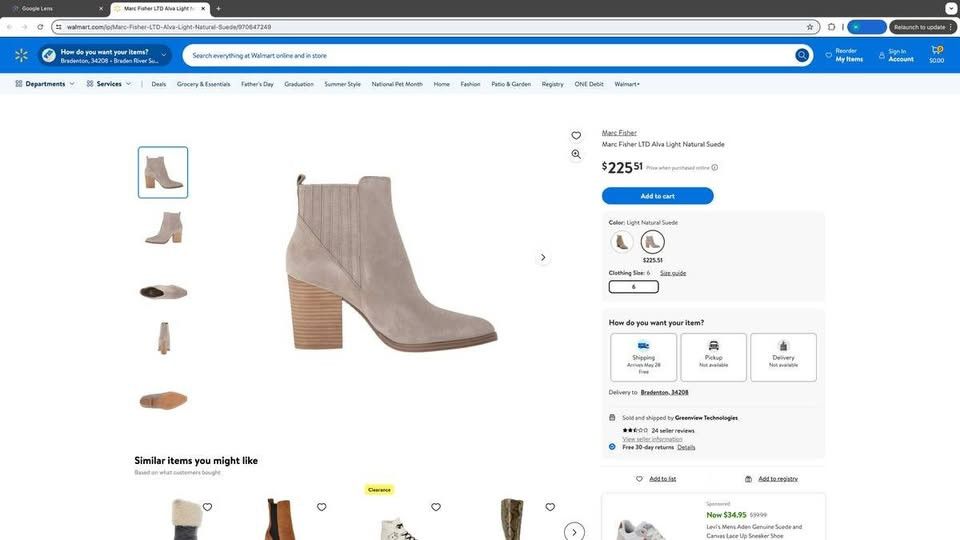Select the Shipping fulfillment option
This screenshot has height=540, width=960.
pyautogui.click(x=643, y=358)
